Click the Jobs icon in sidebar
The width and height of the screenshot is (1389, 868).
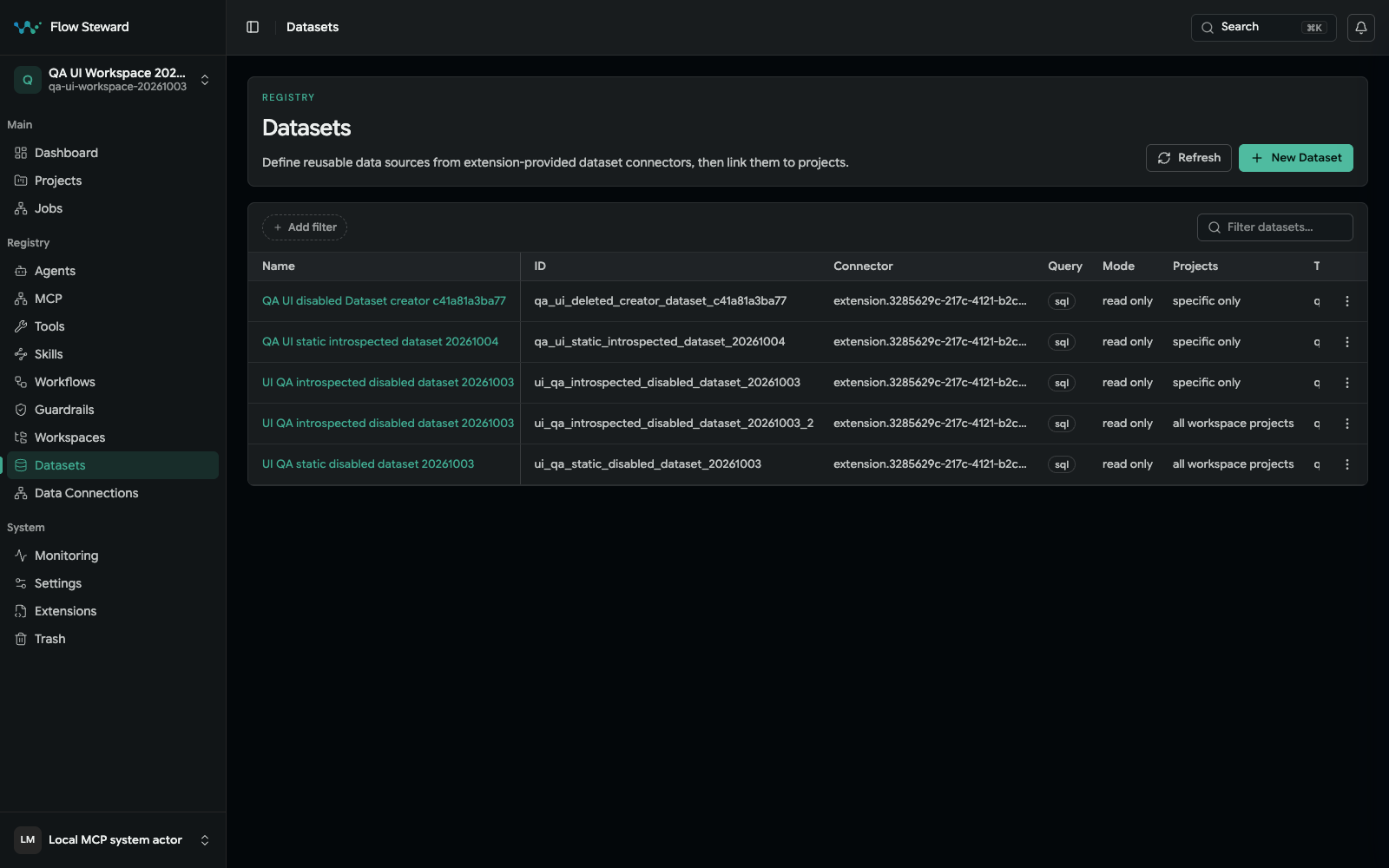click(x=21, y=208)
